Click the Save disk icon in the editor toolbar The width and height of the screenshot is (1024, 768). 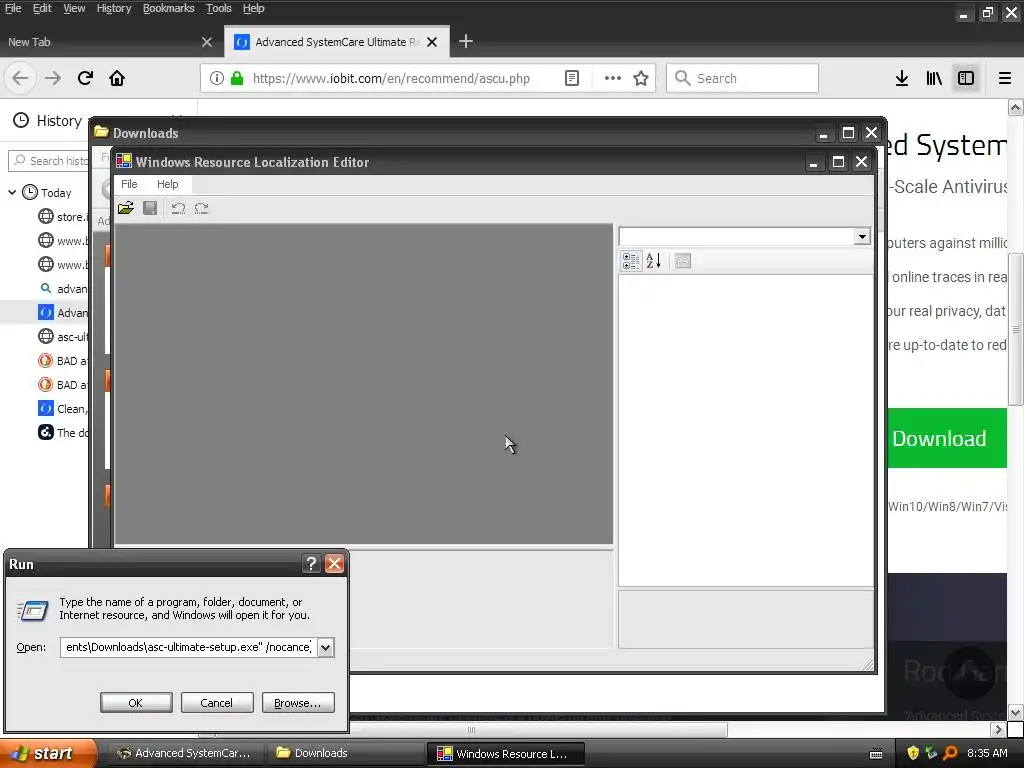click(x=150, y=208)
